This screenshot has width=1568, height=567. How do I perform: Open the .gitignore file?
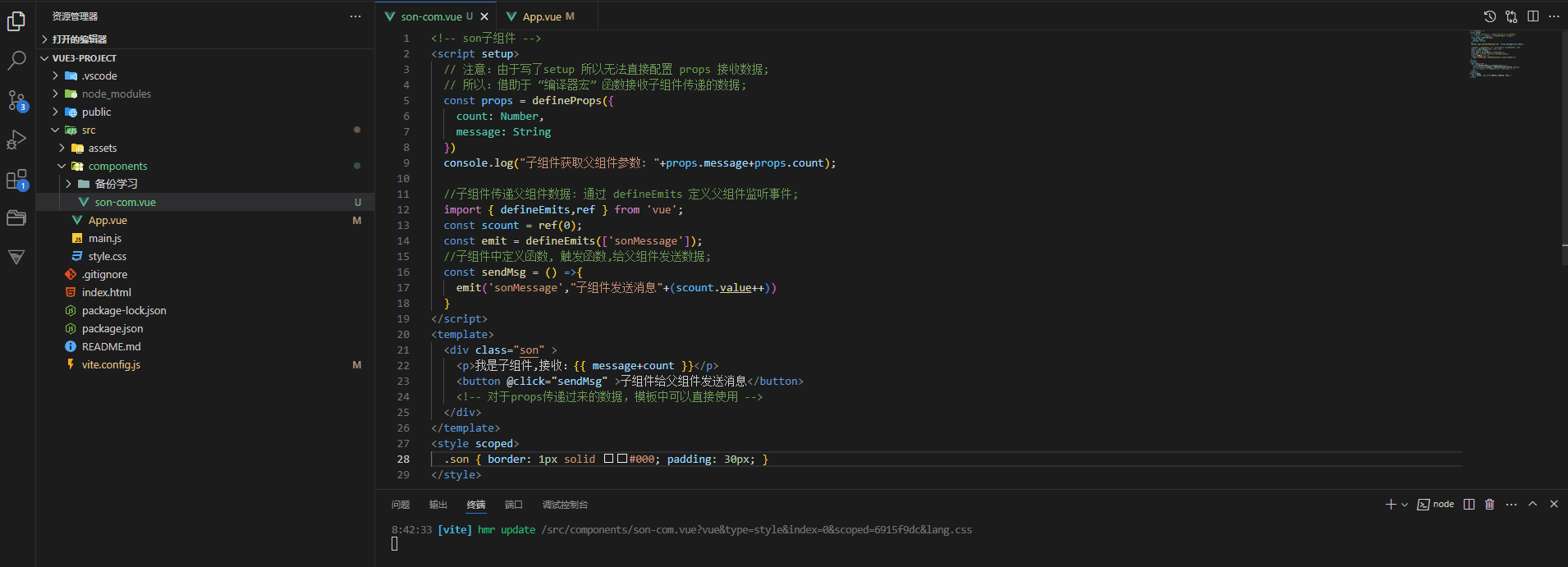(x=205, y=275)
